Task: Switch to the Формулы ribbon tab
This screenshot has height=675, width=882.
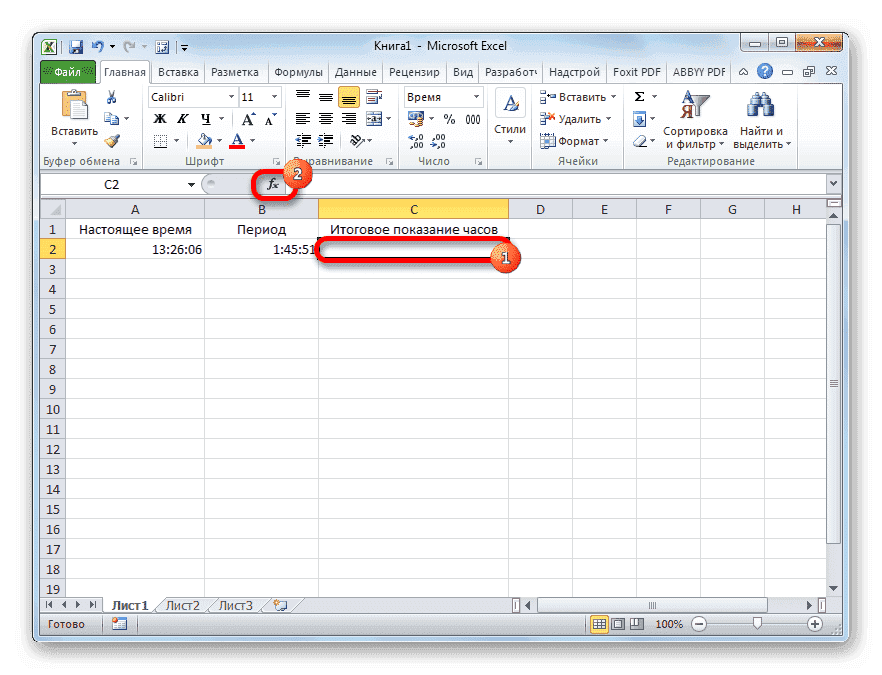Action: (300, 71)
